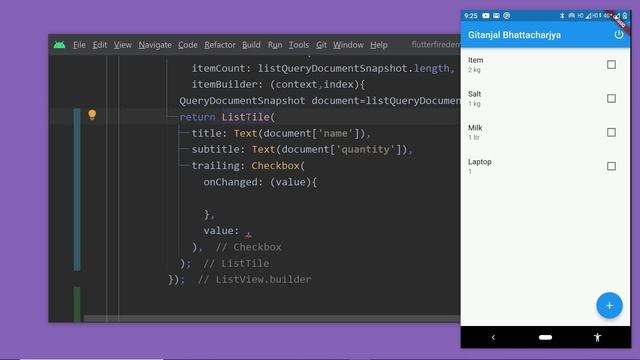Open the View menu
This screenshot has width=640, height=360.
tap(122, 45)
